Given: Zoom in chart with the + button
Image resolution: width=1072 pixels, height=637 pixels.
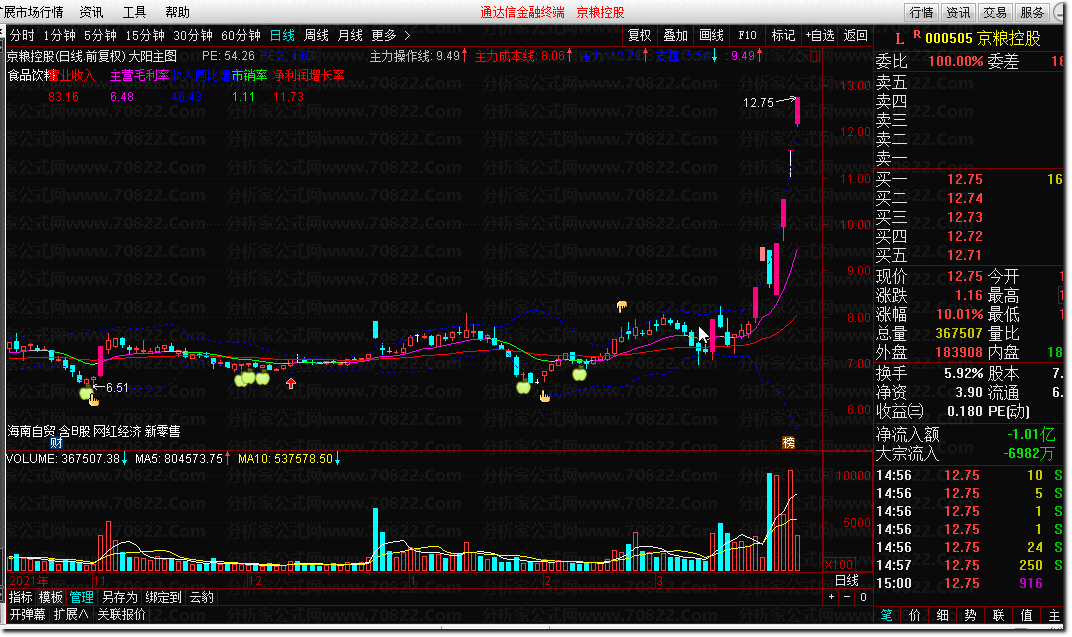Looking at the screenshot, I should pyautogui.click(x=831, y=597).
